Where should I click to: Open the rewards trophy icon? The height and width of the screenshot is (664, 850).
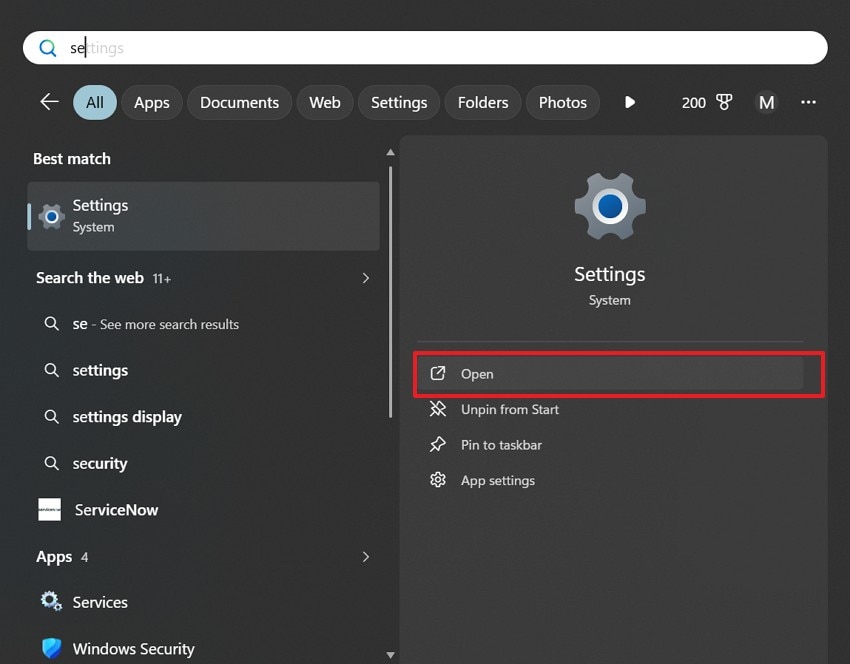coord(724,102)
